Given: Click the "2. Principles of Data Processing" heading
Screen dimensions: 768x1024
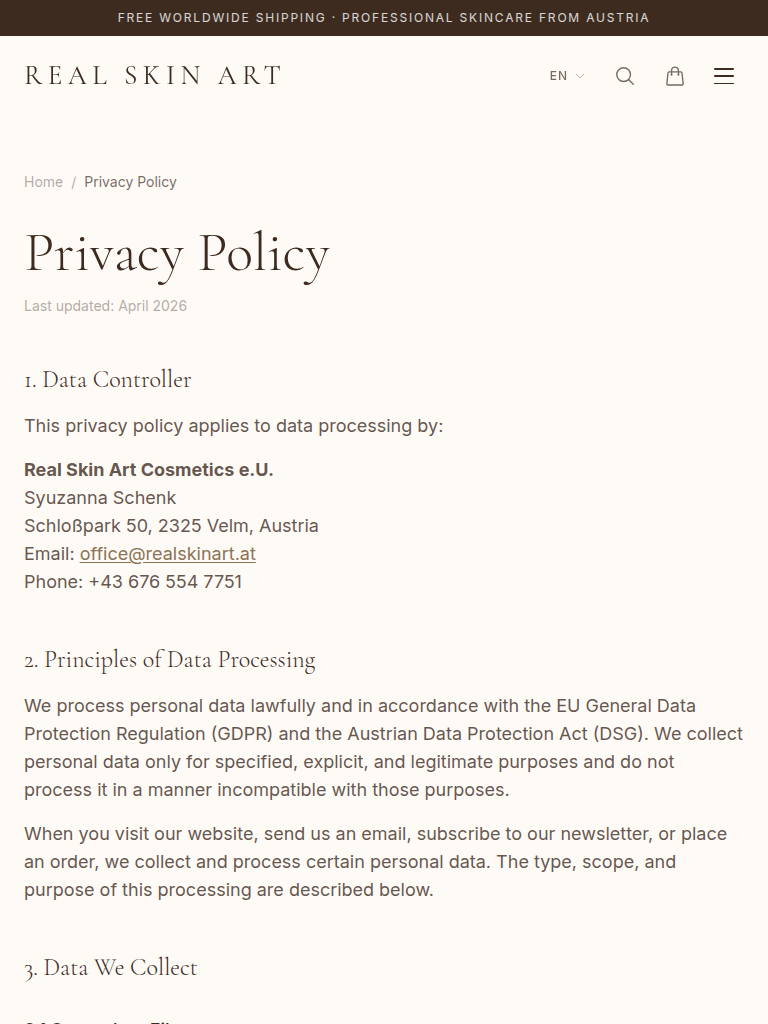Looking at the screenshot, I should click(170, 660).
